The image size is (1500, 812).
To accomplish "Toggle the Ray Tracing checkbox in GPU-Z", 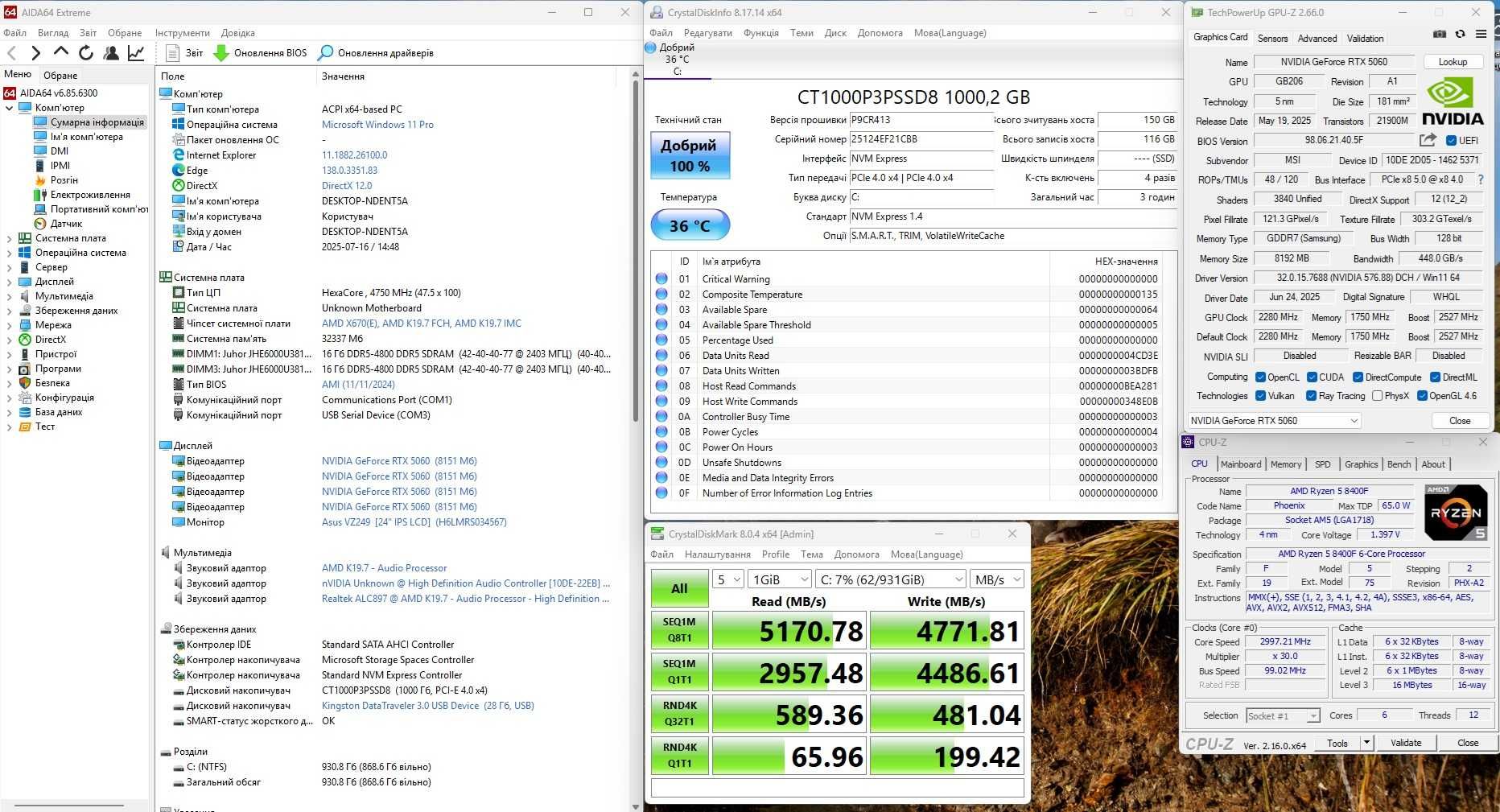I will (1312, 395).
